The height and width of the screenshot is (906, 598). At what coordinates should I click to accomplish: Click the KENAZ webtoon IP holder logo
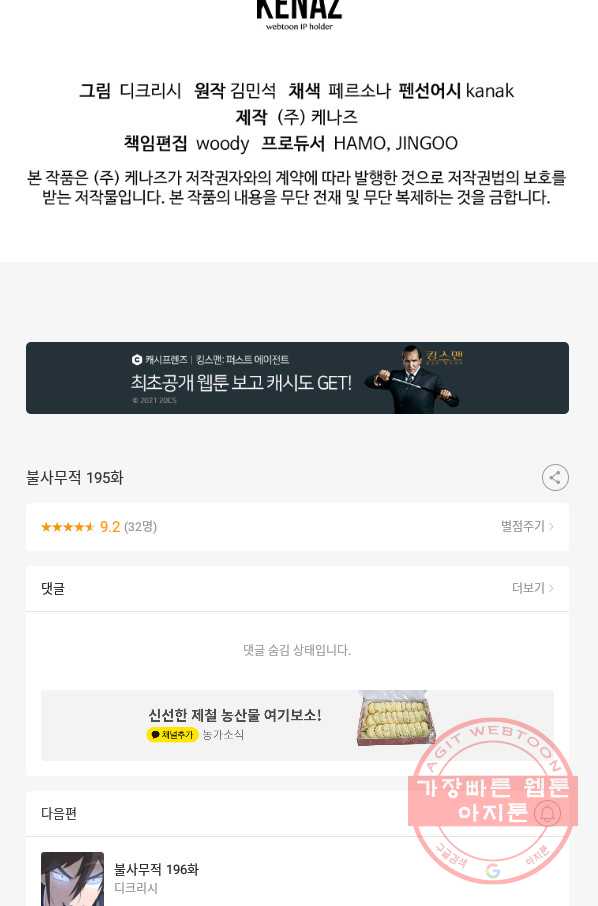pyautogui.click(x=299, y=14)
